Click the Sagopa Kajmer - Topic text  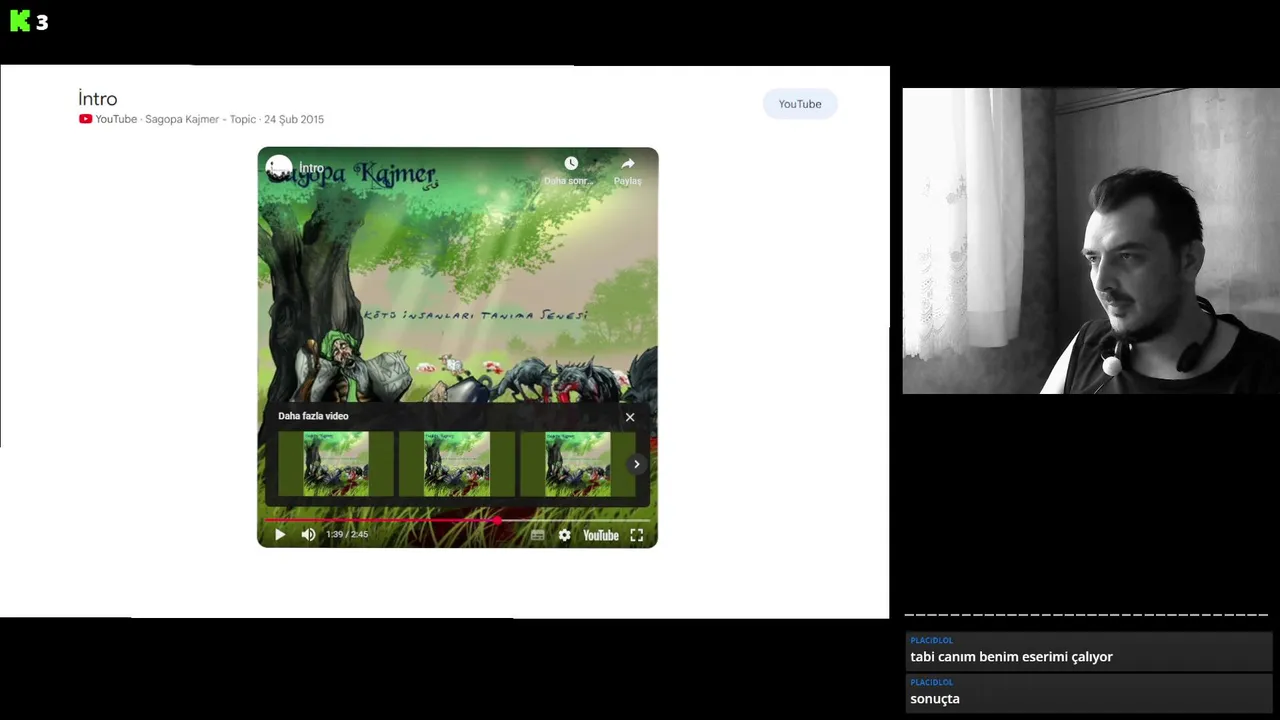pyautogui.click(x=200, y=119)
